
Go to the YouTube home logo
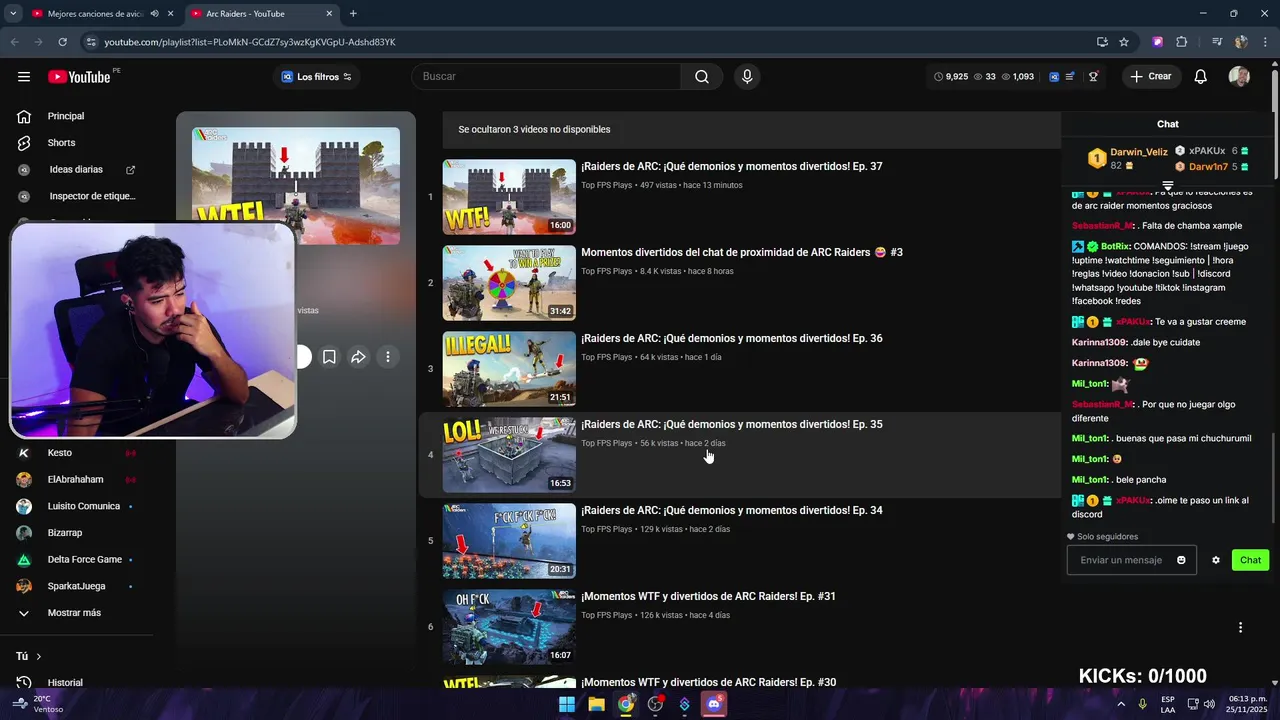tap(79, 77)
